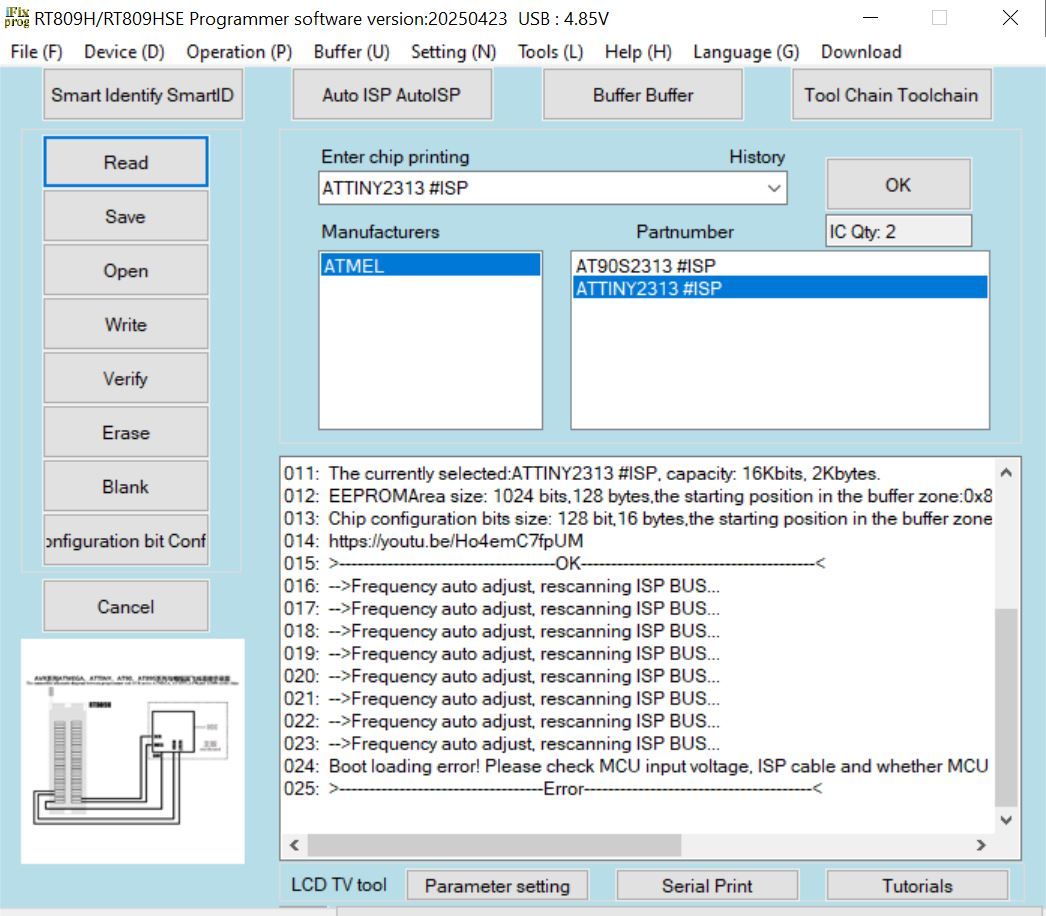Click log line 011 currently selected chip
Image resolution: width=1046 pixels, height=916 pixels.
(x=582, y=473)
